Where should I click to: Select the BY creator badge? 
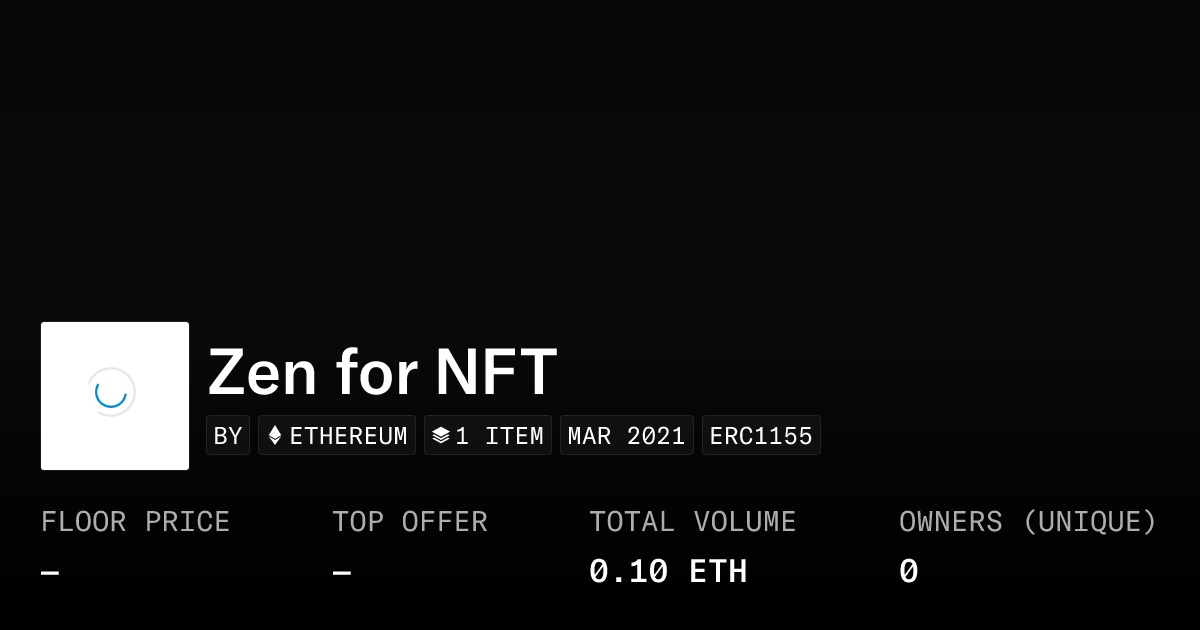point(228,436)
